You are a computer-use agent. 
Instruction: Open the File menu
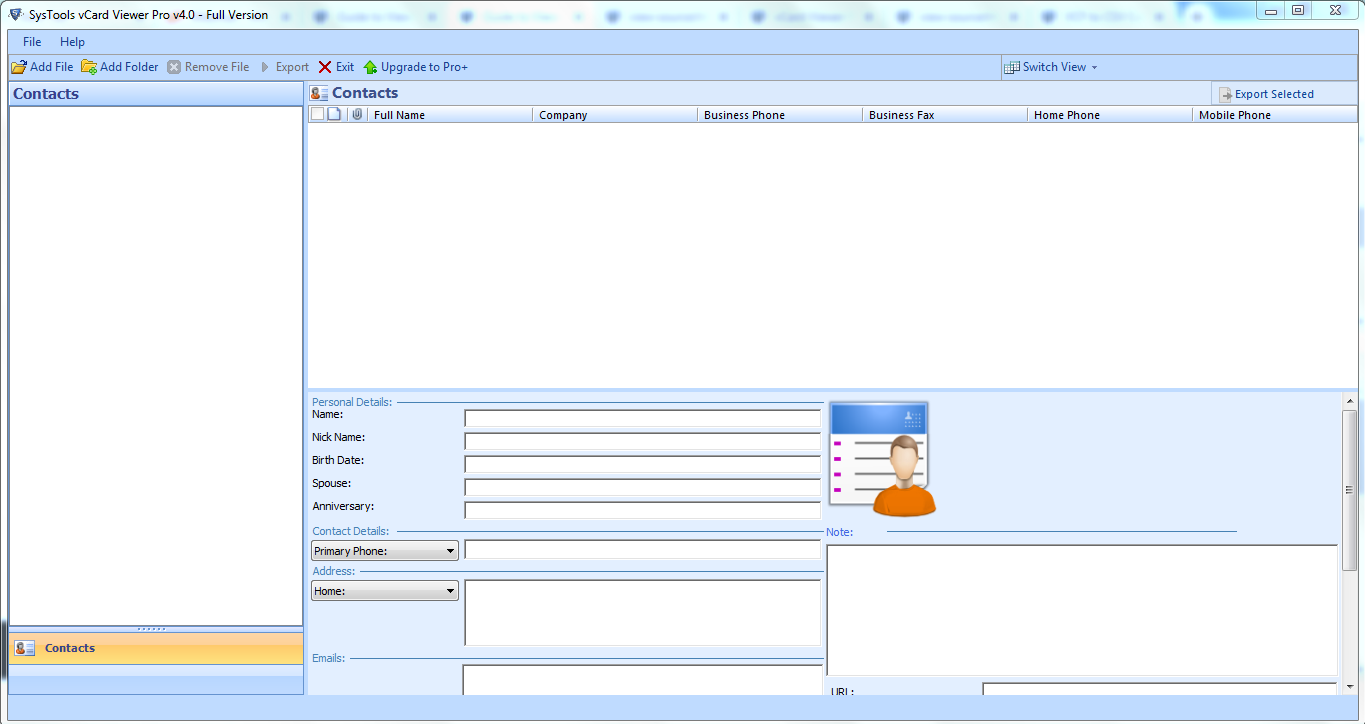click(32, 42)
